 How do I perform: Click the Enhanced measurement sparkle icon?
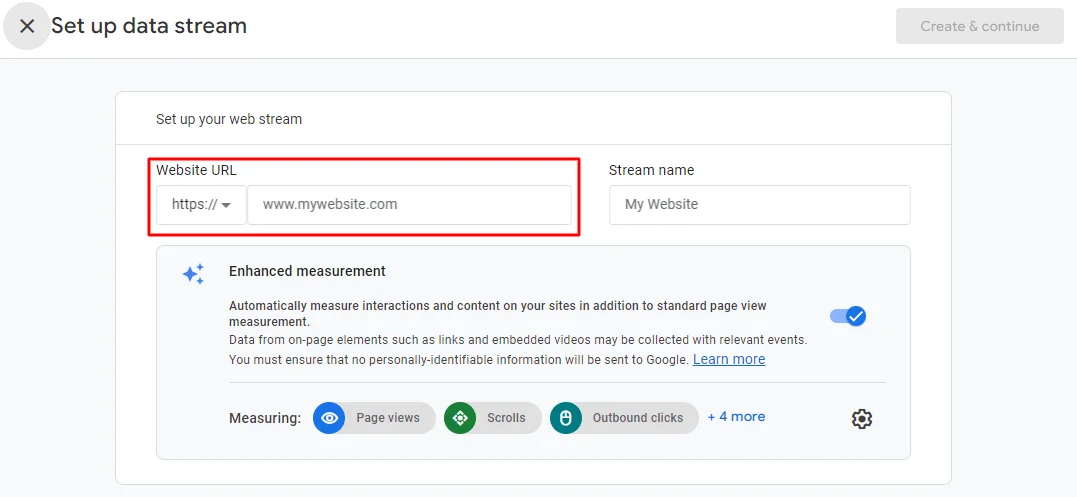[193, 274]
